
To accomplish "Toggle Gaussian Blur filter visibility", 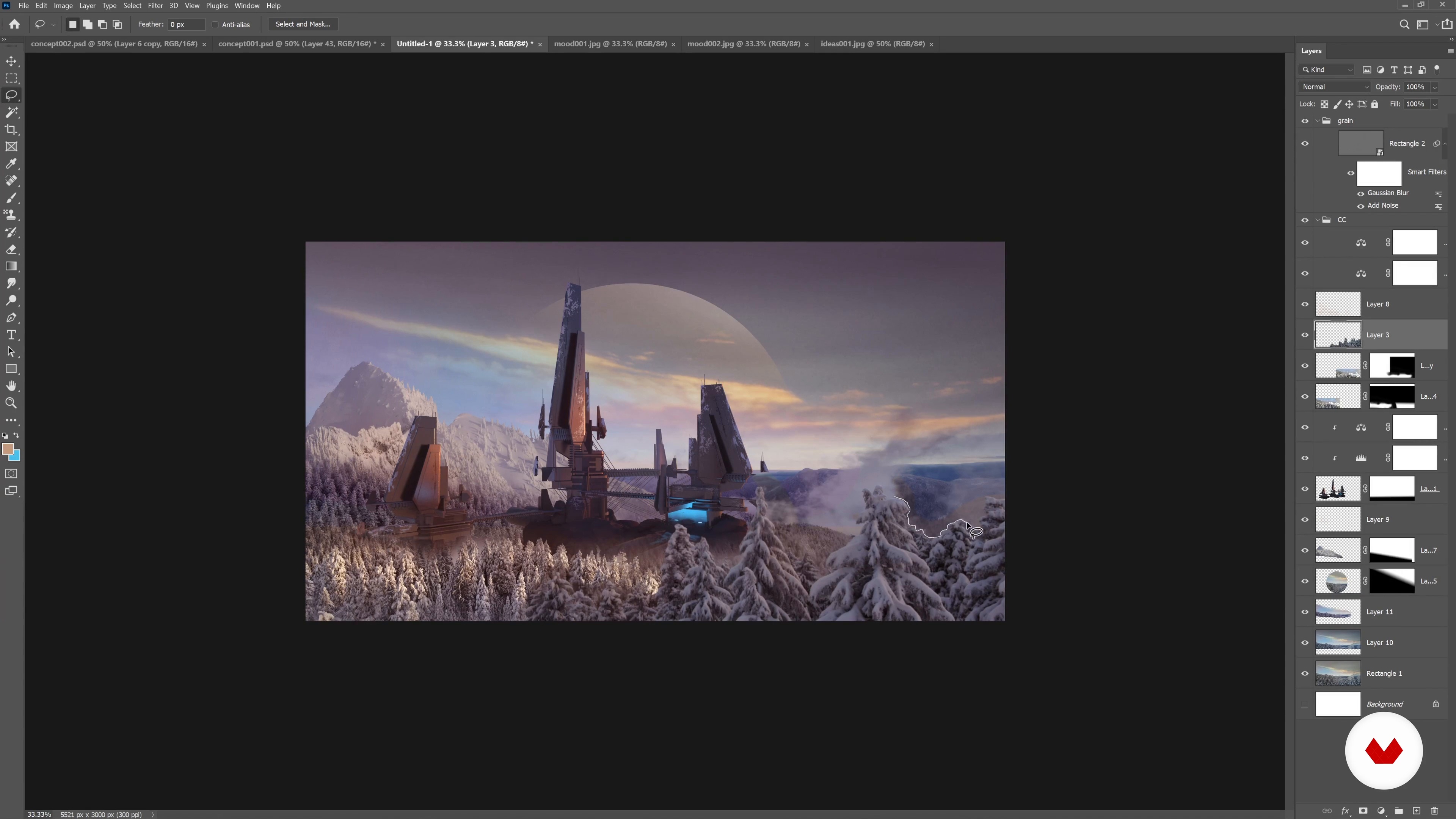I will pyautogui.click(x=1360, y=193).
